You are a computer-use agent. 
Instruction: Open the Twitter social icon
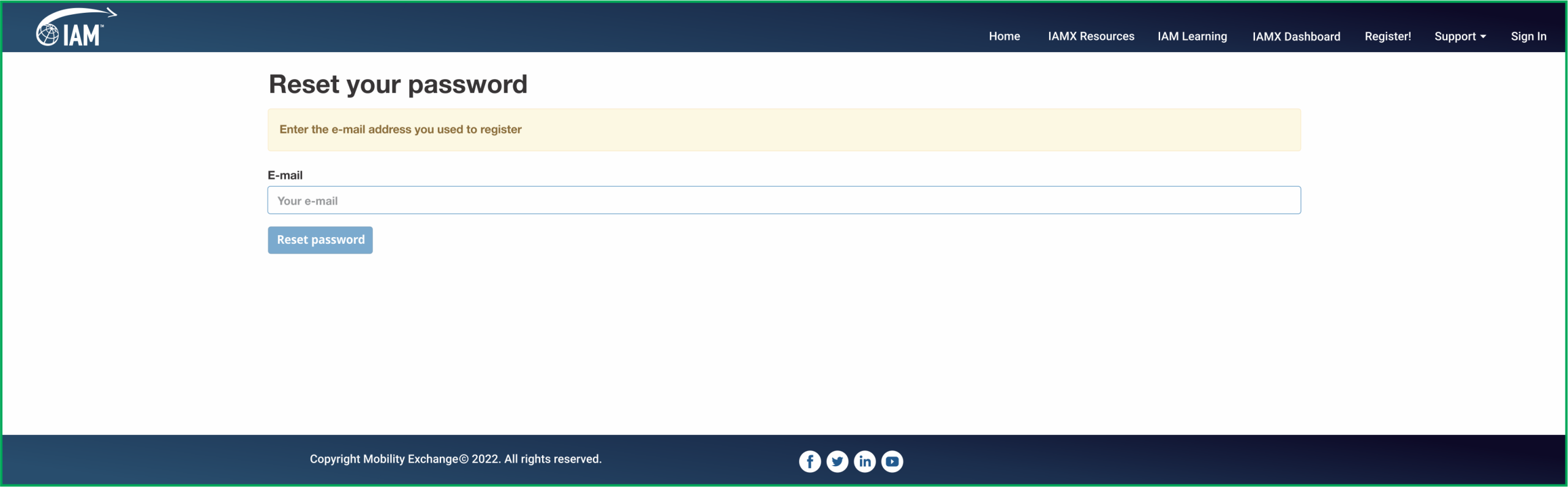837,461
